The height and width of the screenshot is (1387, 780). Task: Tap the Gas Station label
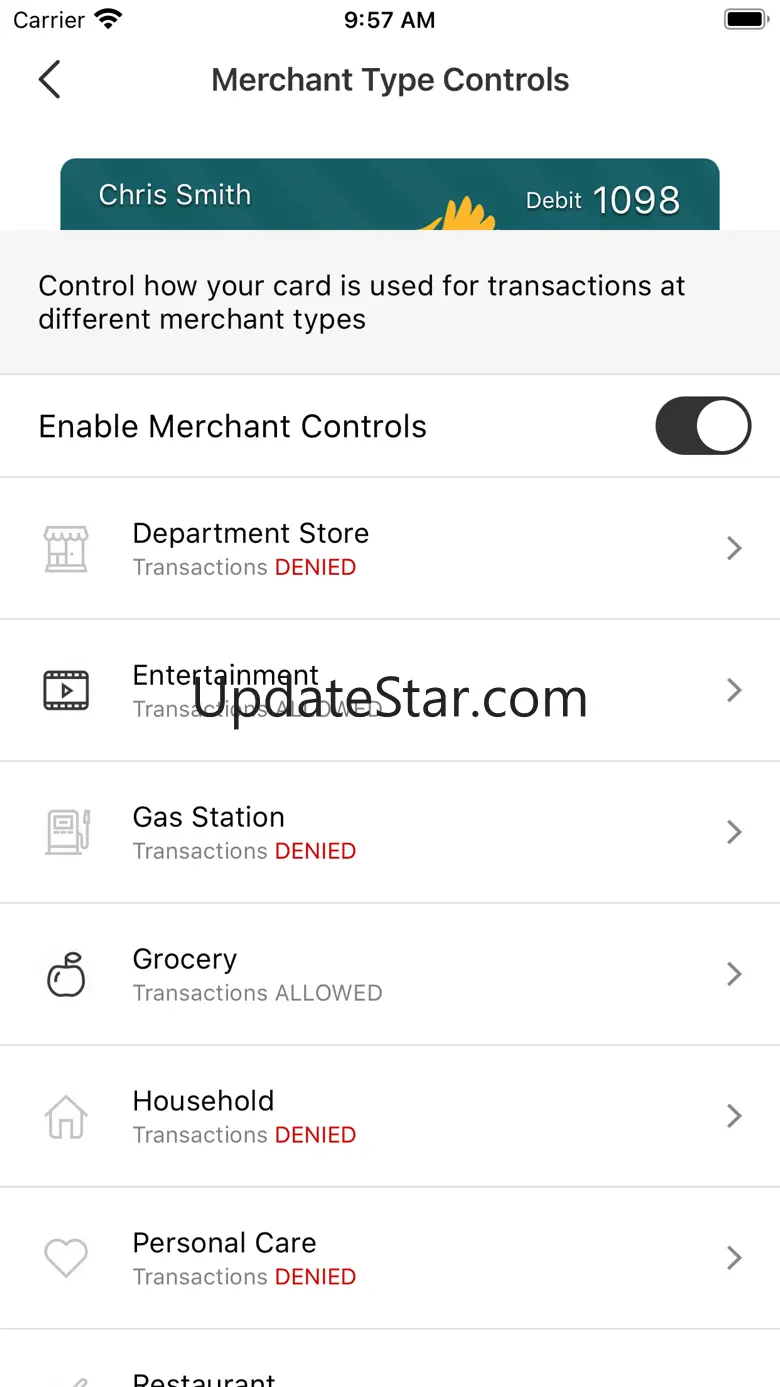208,817
